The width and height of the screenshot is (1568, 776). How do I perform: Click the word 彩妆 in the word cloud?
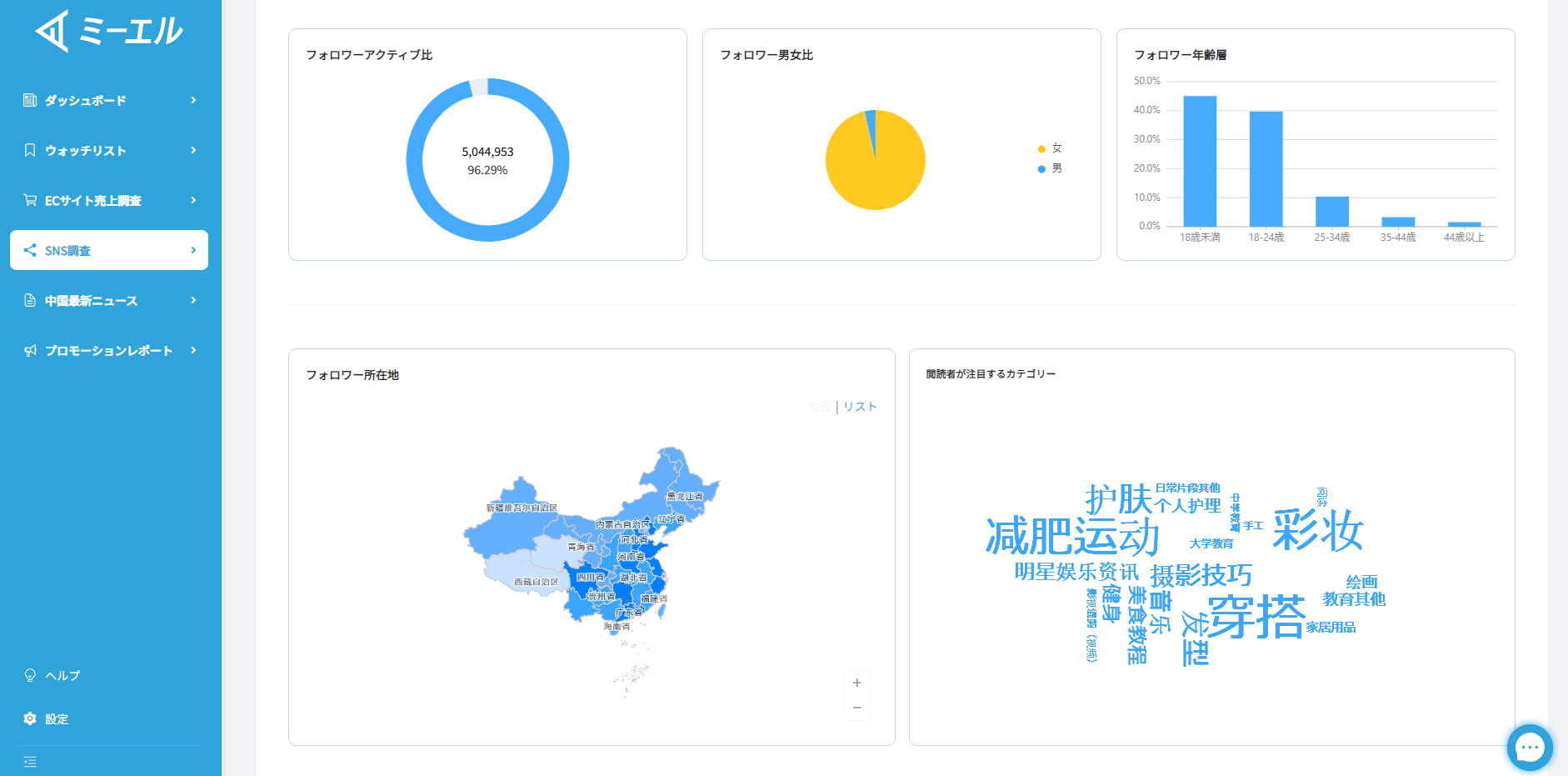tap(1317, 530)
